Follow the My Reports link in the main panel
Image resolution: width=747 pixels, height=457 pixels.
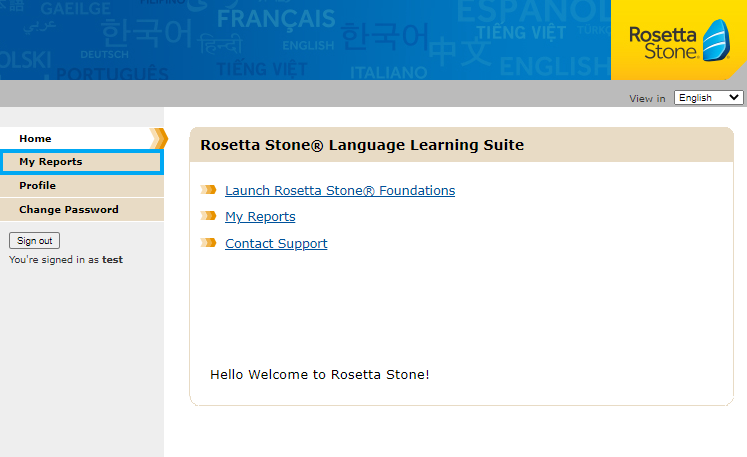[x=260, y=216]
